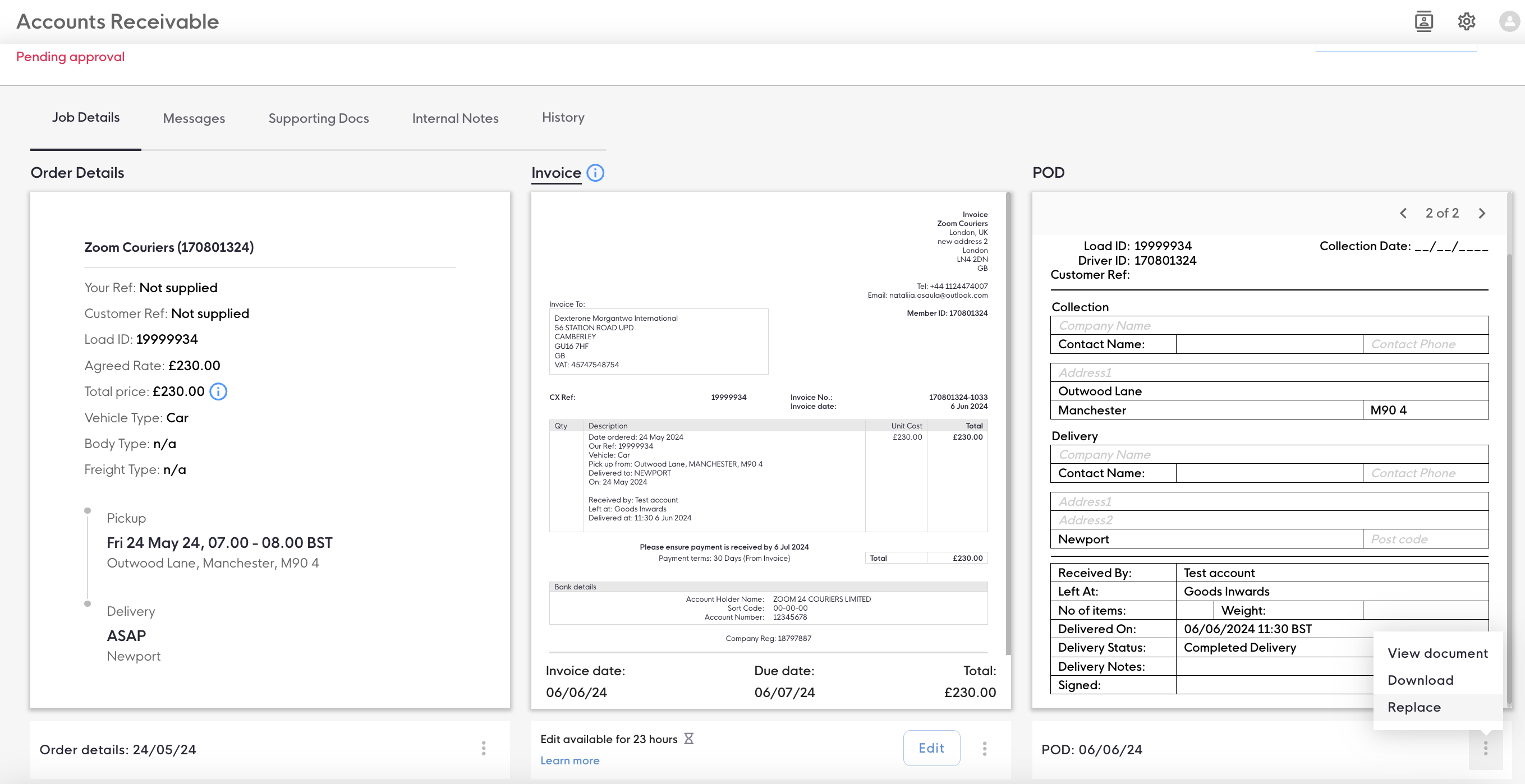The image size is (1525, 784).
Task: Click Completed Delivery status in POD
Action: [x=1239, y=648]
